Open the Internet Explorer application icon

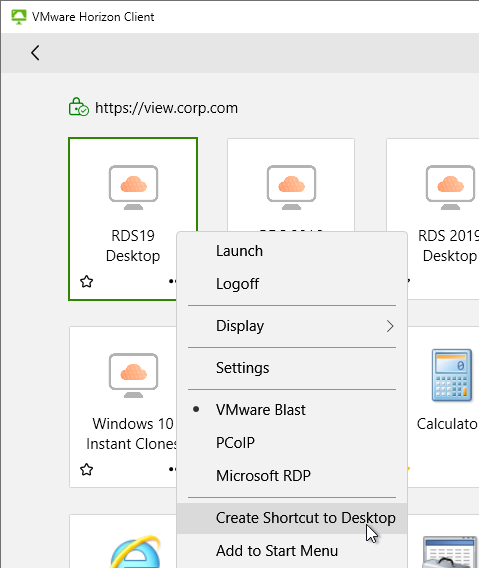136,552
